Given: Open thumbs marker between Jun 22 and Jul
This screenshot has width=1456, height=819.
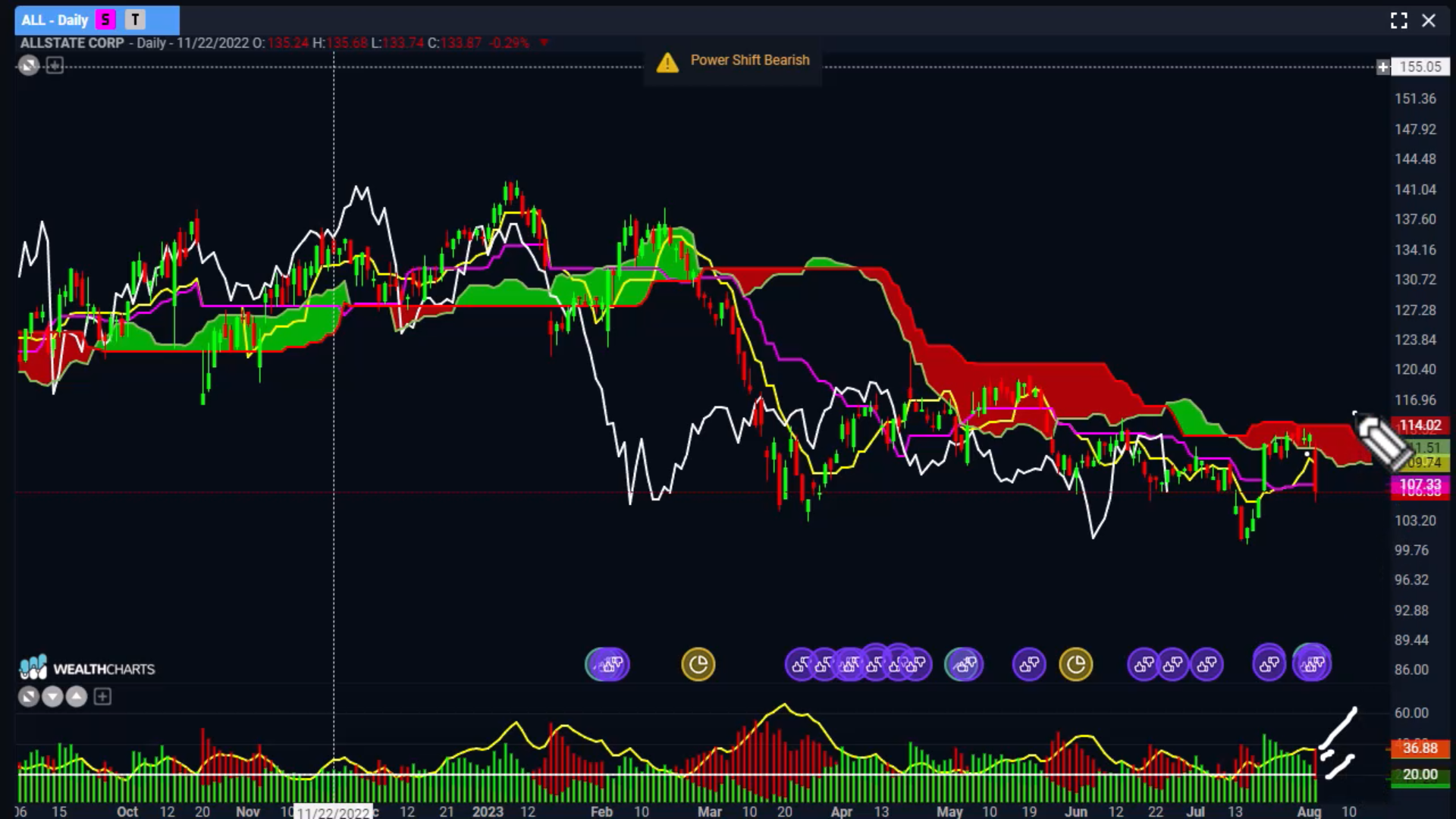Looking at the screenshot, I should [x=1173, y=665].
